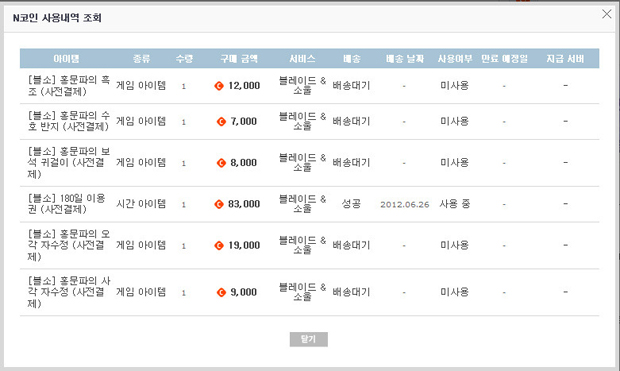Close the N코인 사용내역 조회 dialog
The image size is (620, 371).
(607, 14)
